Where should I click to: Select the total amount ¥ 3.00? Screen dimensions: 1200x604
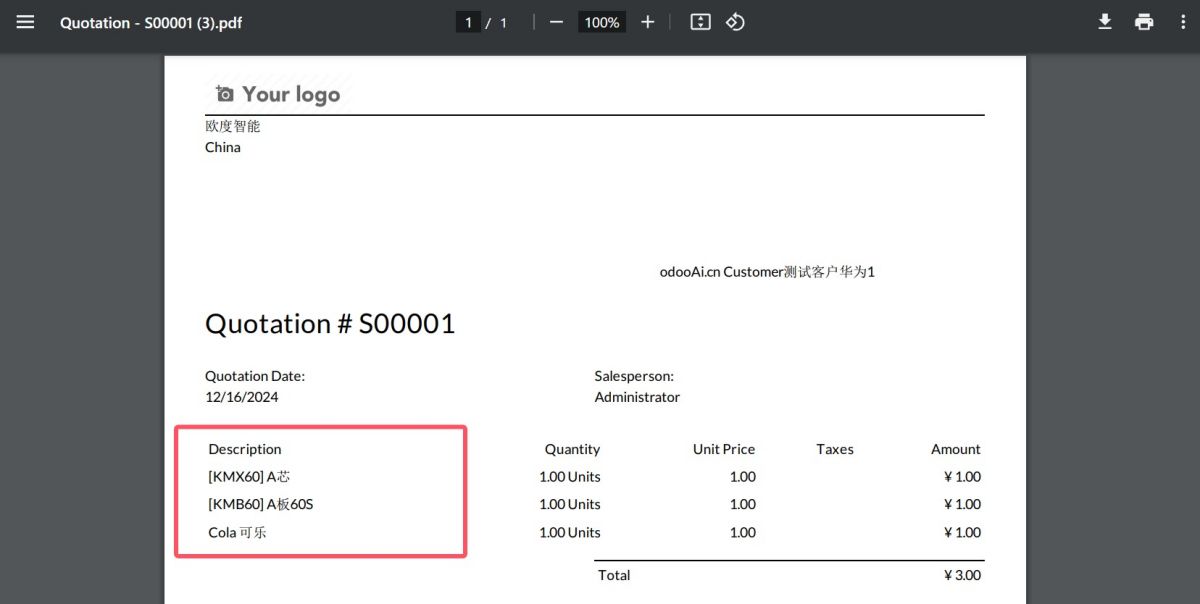click(963, 575)
